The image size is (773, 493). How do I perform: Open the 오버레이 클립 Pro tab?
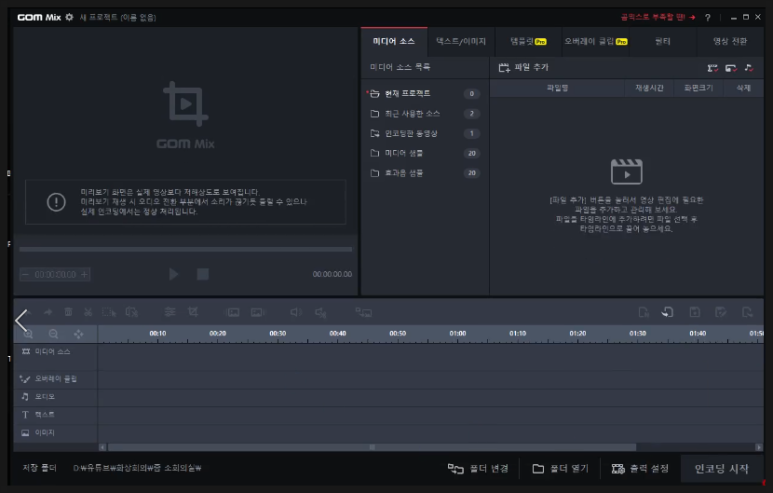coord(596,41)
